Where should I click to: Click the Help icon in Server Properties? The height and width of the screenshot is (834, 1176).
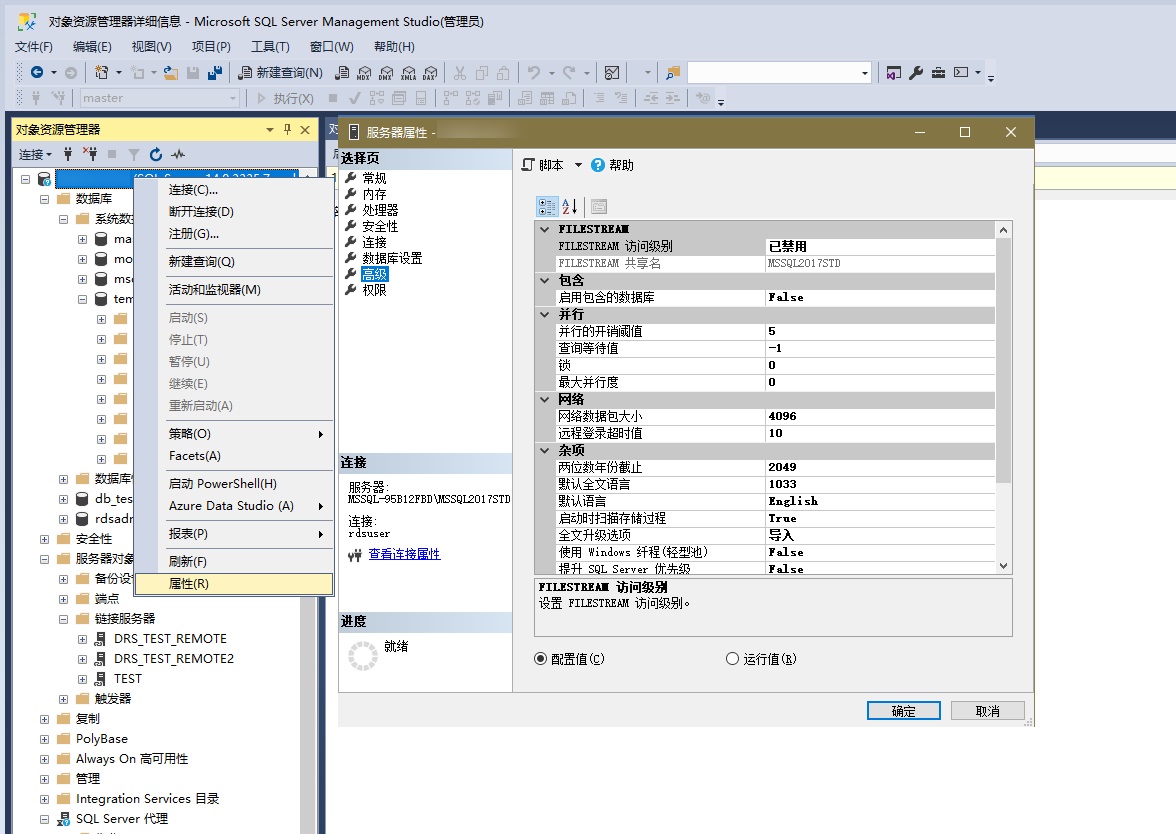click(598, 165)
